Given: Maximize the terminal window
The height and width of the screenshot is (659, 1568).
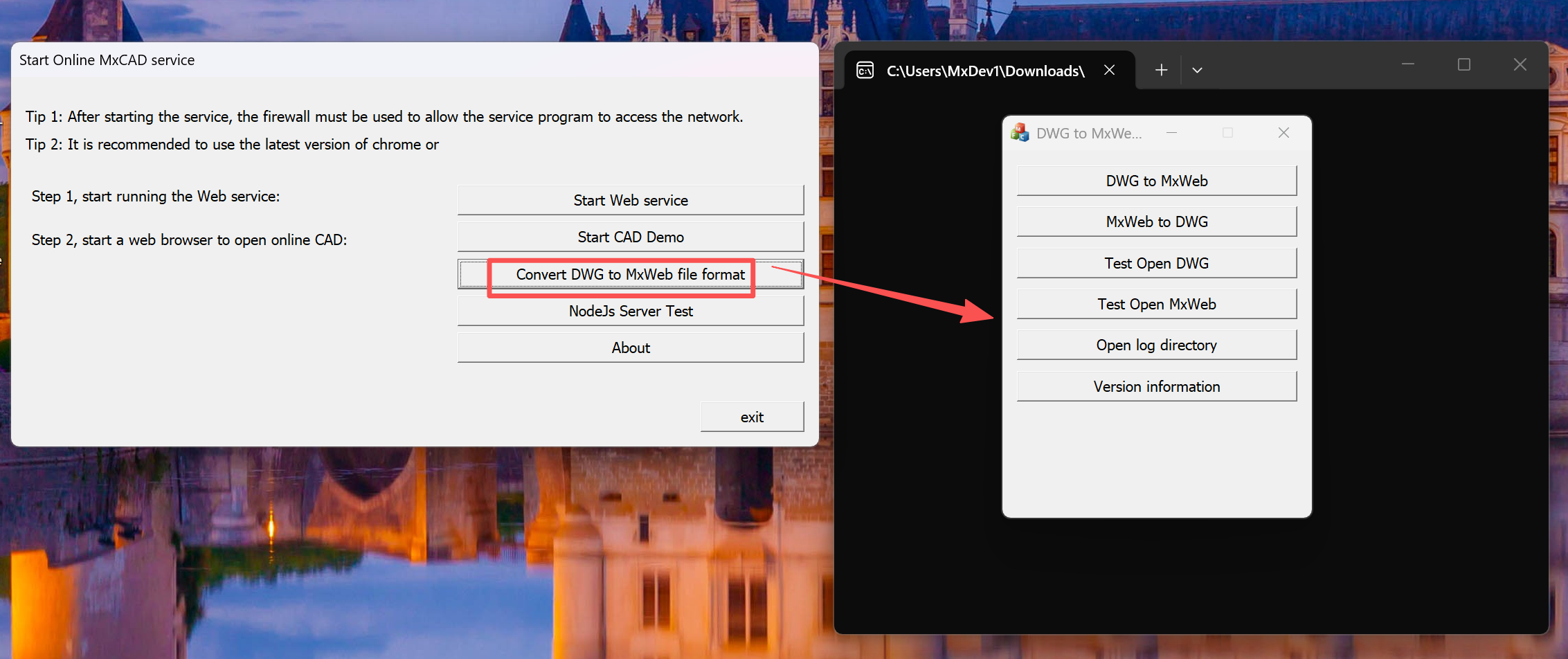Looking at the screenshot, I should pos(1463,64).
